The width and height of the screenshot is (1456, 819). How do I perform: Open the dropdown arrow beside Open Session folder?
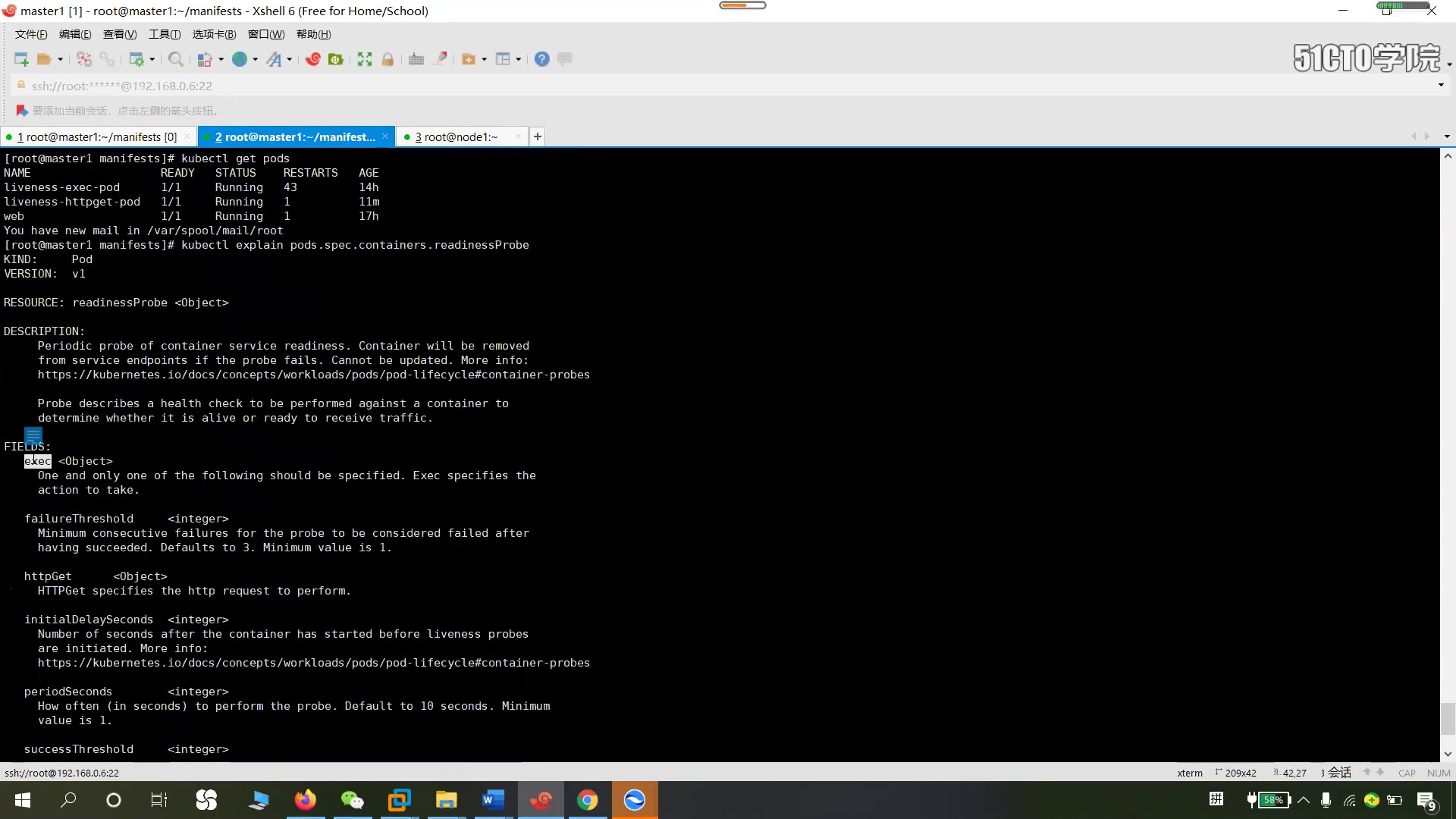(x=60, y=59)
